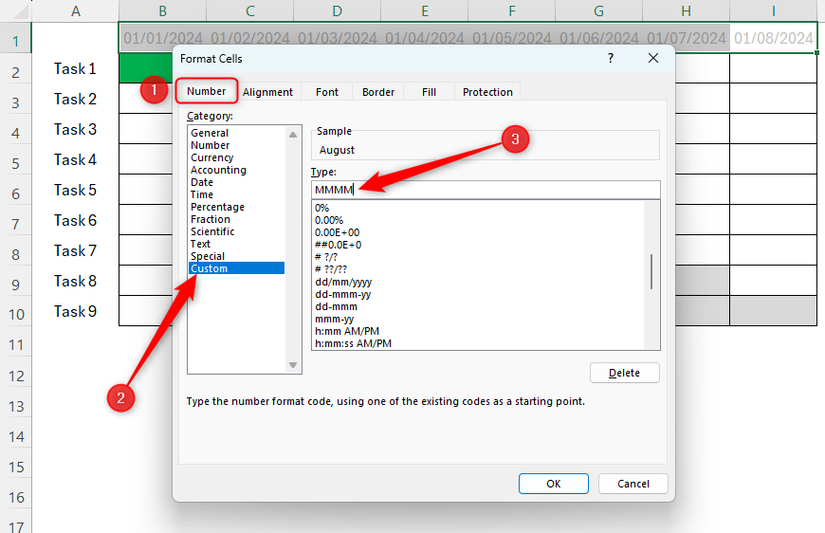825x533 pixels.
Task: Select column A header
Action: 76,11
